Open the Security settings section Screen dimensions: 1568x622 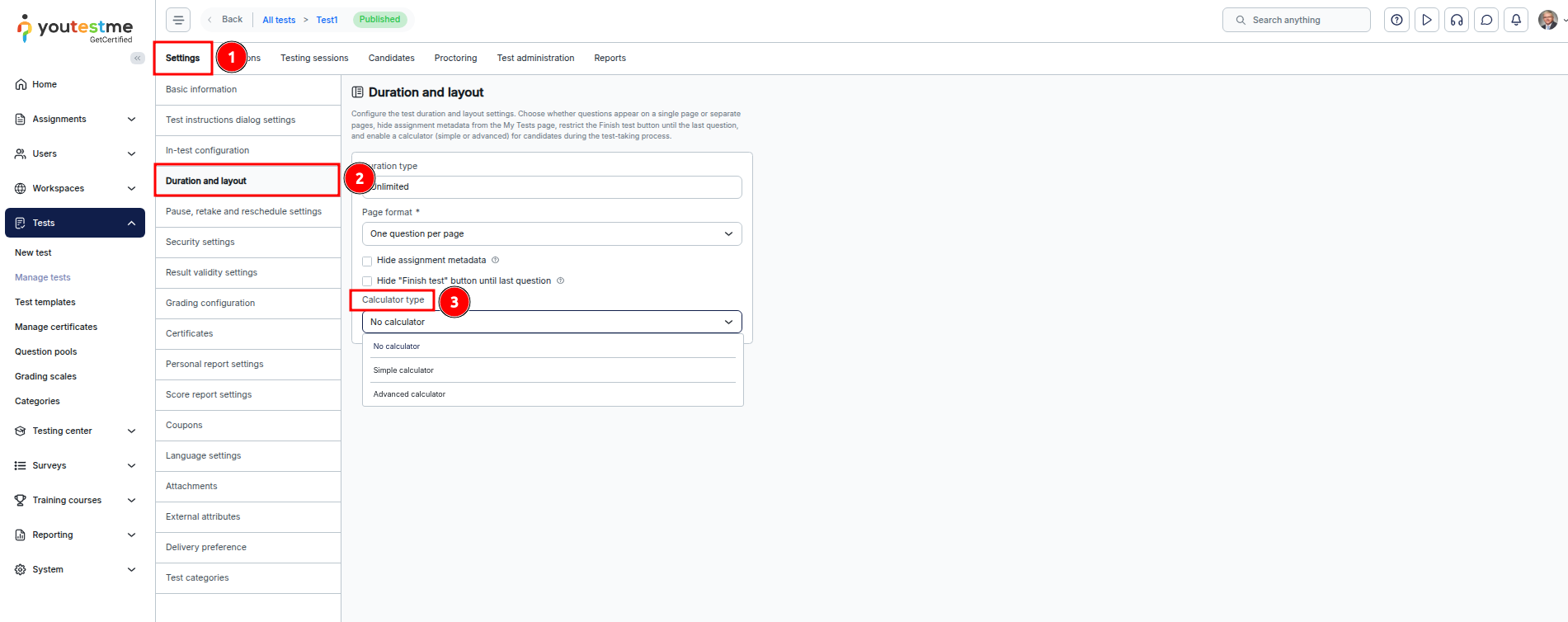click(200, 242)
